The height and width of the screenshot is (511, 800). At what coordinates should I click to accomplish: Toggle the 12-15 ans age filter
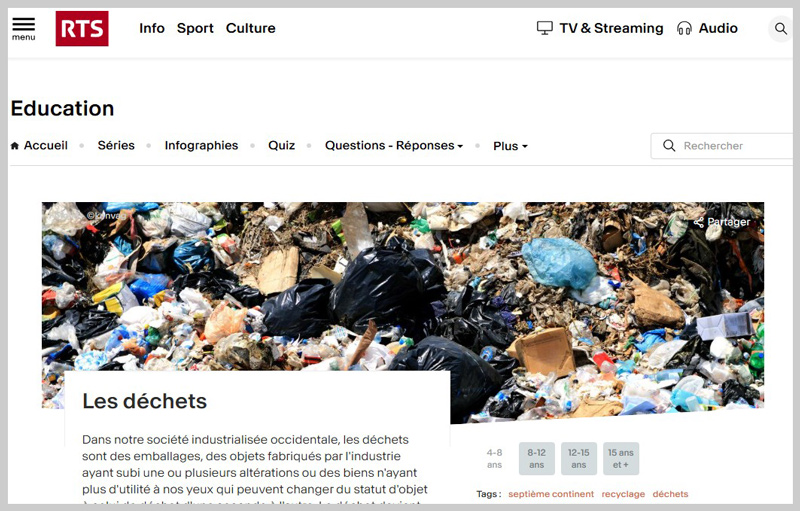point(579,459)
